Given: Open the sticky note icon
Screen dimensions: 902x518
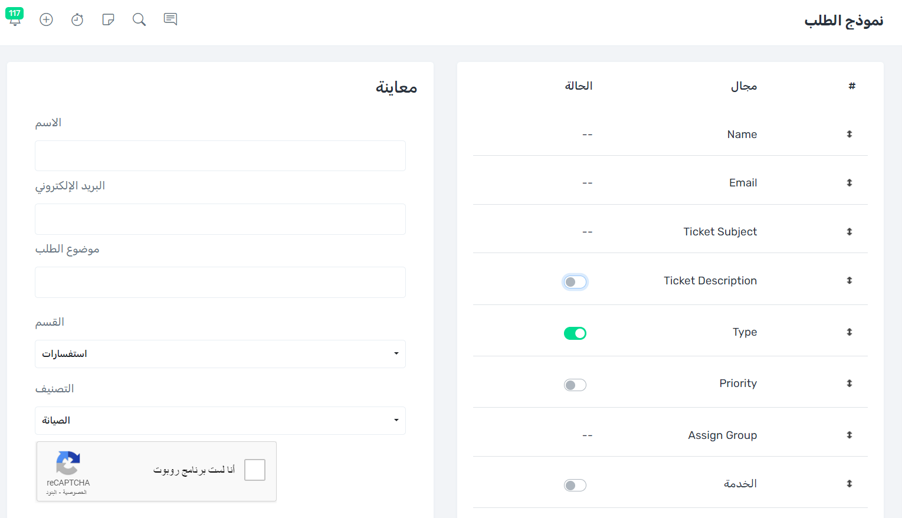Looking at the screenshot, I should pyautogui.click(x=108, y=20).
